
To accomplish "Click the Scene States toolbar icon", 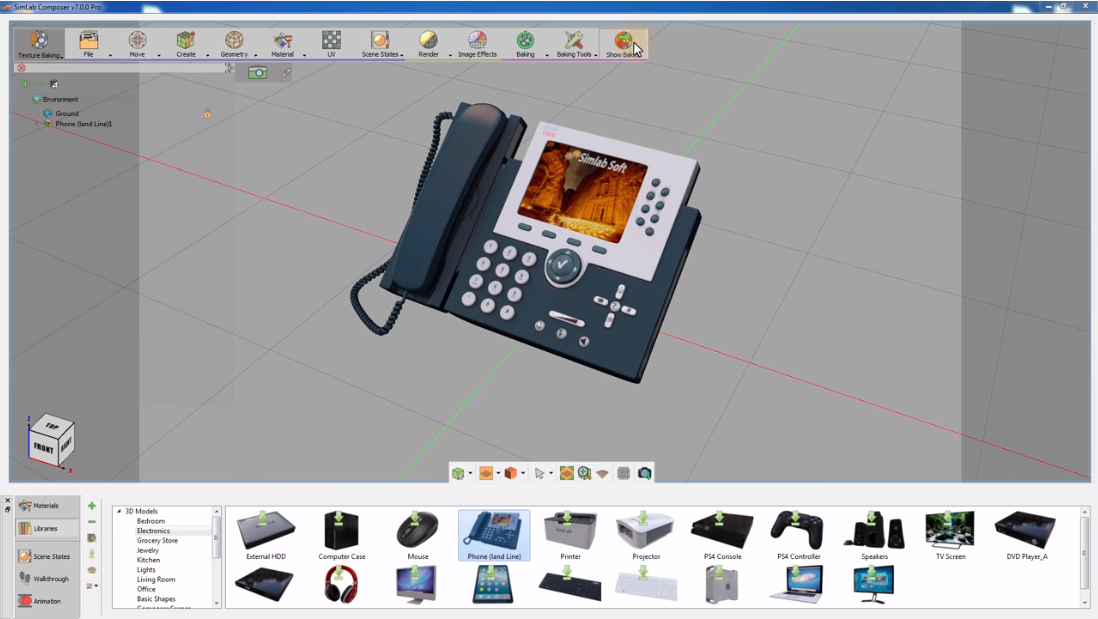I will pos(380,40).
